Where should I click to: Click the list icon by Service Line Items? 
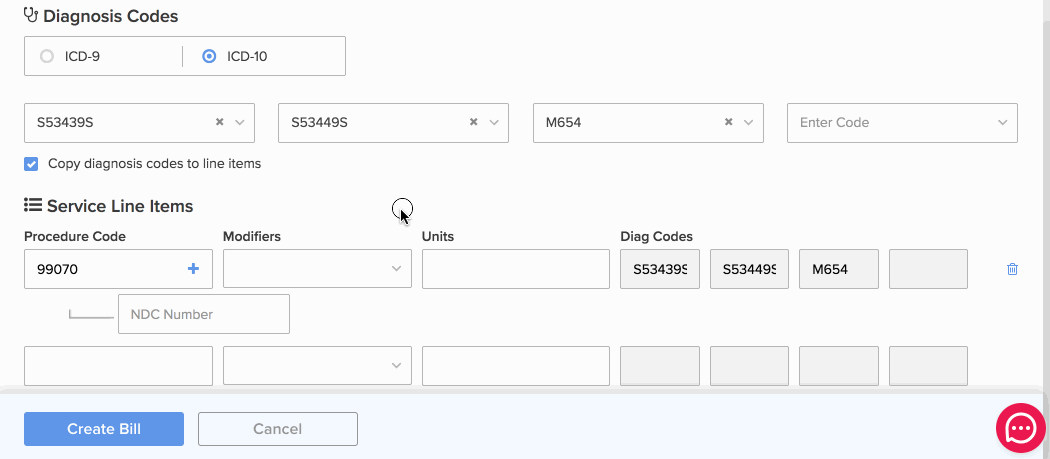(x=32, y=204)
